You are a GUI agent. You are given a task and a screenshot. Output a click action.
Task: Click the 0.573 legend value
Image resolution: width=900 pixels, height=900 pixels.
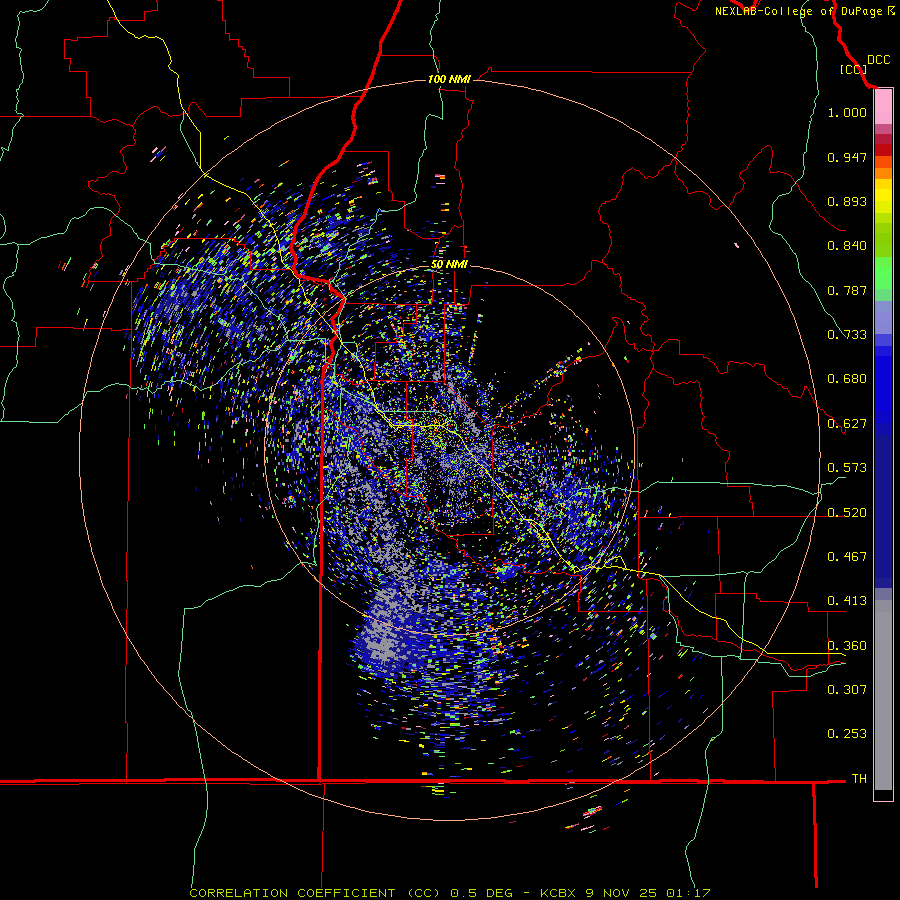tap(847, 468)
